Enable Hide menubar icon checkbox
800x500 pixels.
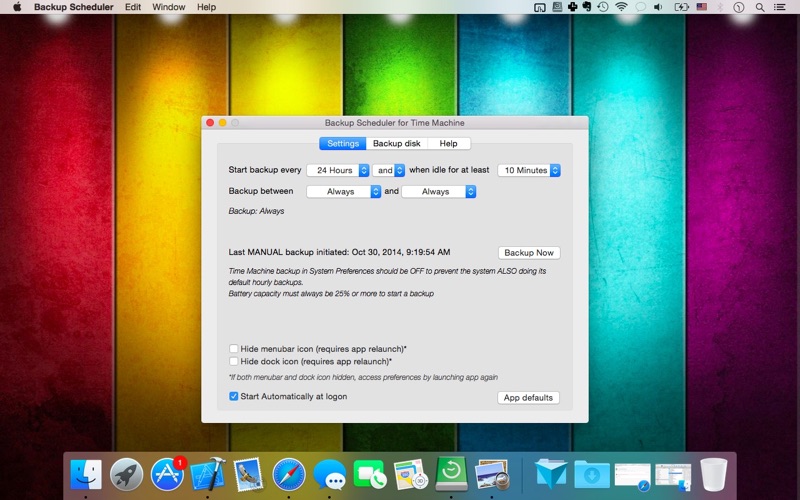pos(234,348)
